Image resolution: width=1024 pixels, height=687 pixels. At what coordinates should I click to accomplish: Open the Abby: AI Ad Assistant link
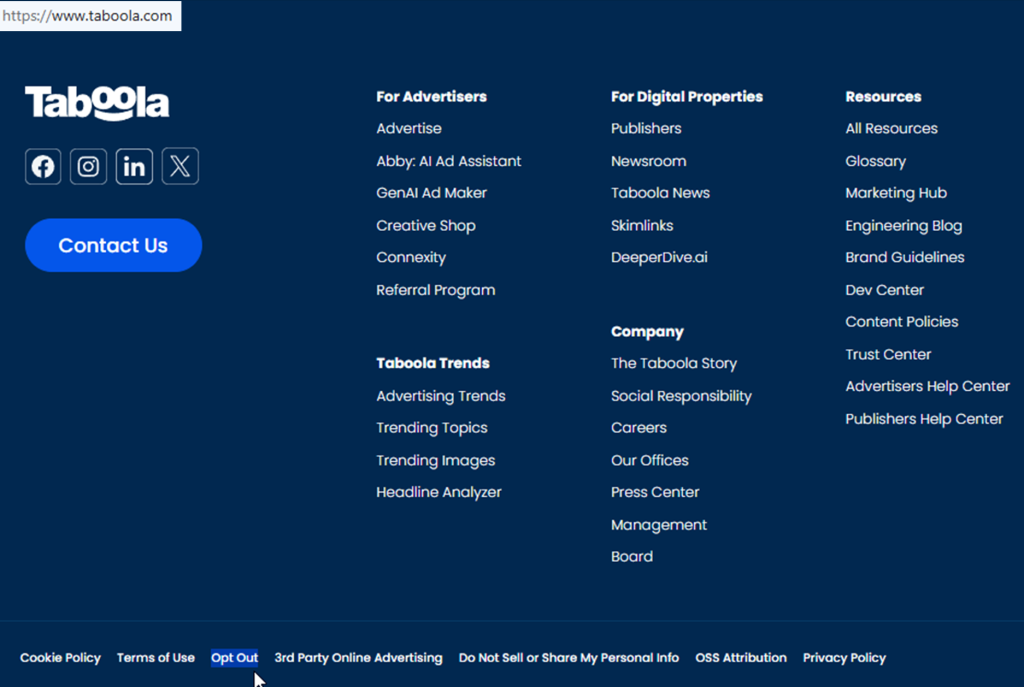pyautogui.click(x=448, y=161)
